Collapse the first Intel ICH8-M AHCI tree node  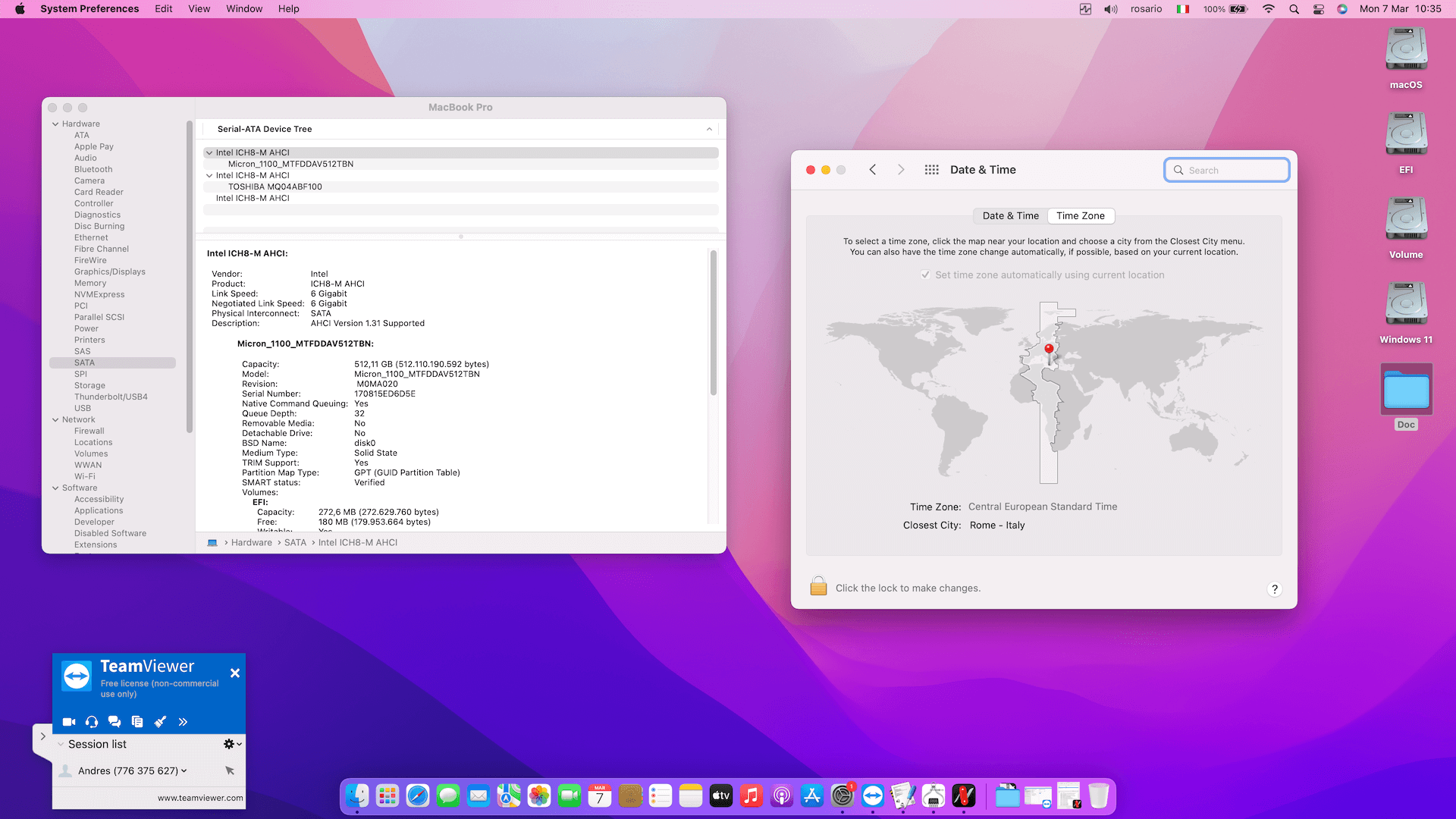pyautogui.click(x=209, y=152)
